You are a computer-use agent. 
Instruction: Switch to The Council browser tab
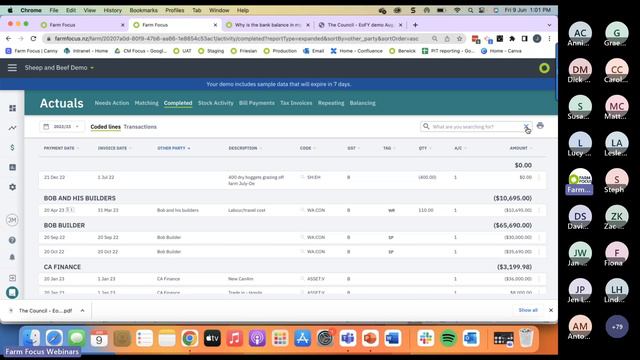(360, 25)
